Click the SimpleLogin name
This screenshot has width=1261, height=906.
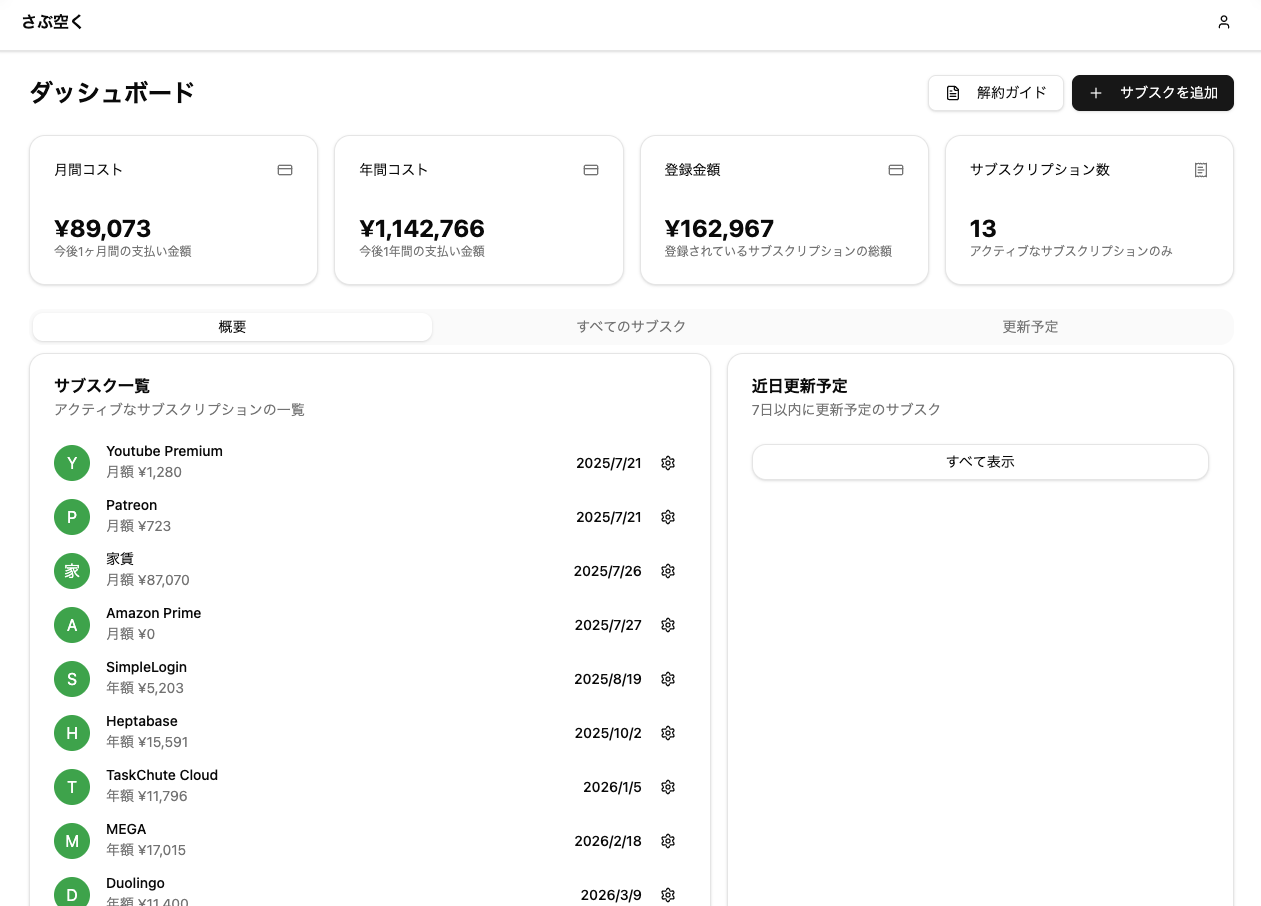[146, 667]
